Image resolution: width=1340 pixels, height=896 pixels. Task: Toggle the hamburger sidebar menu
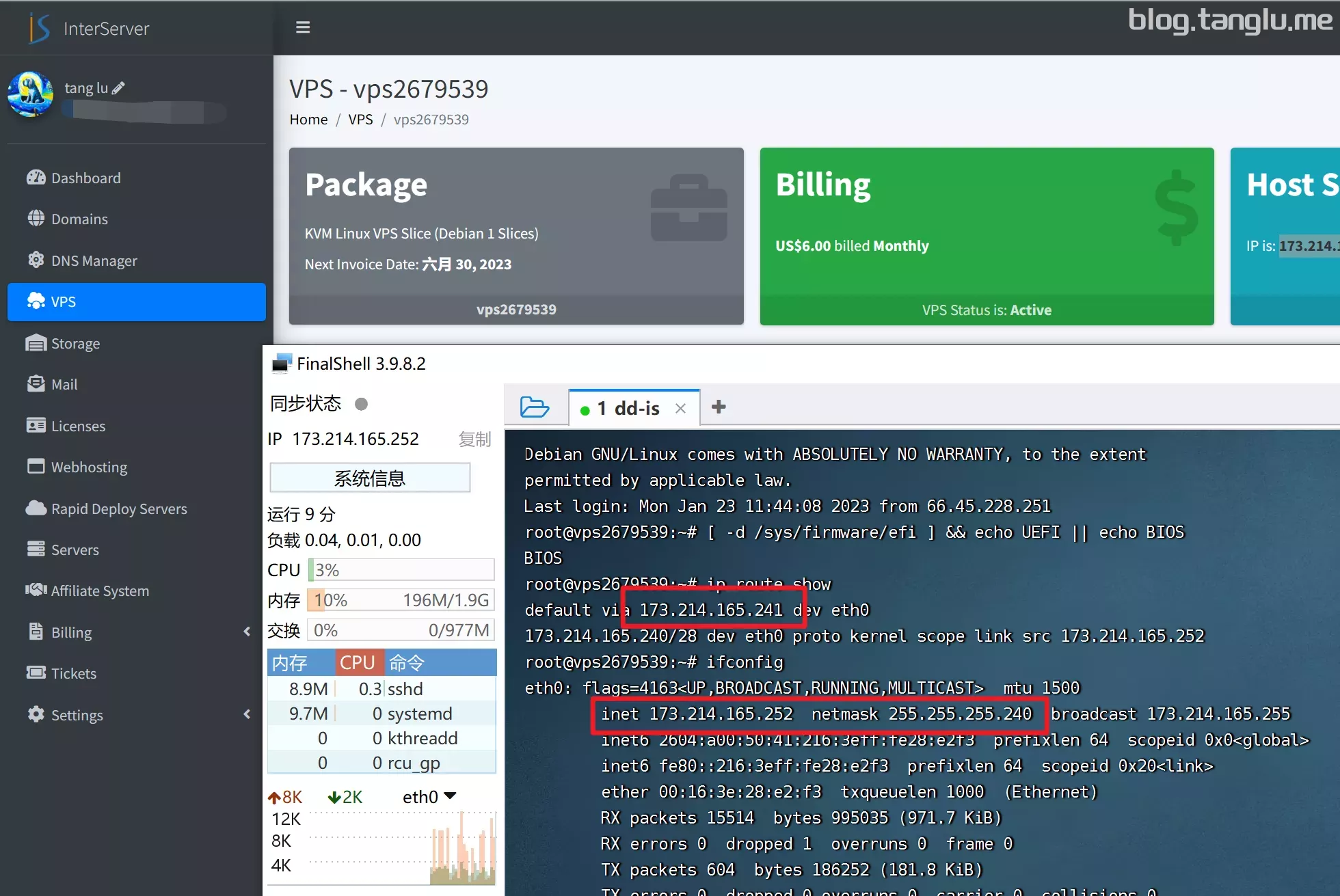pyautogui.click(x=303, y=27)
